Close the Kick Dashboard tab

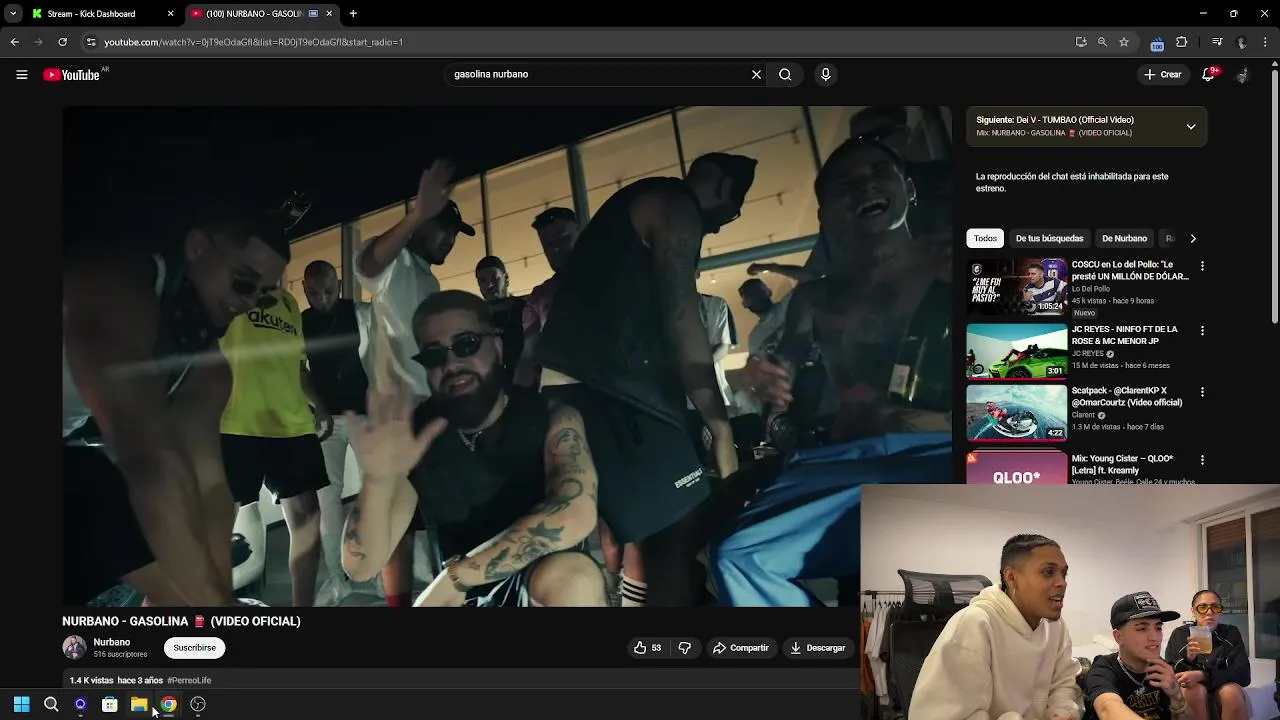[x=170, y=14]
